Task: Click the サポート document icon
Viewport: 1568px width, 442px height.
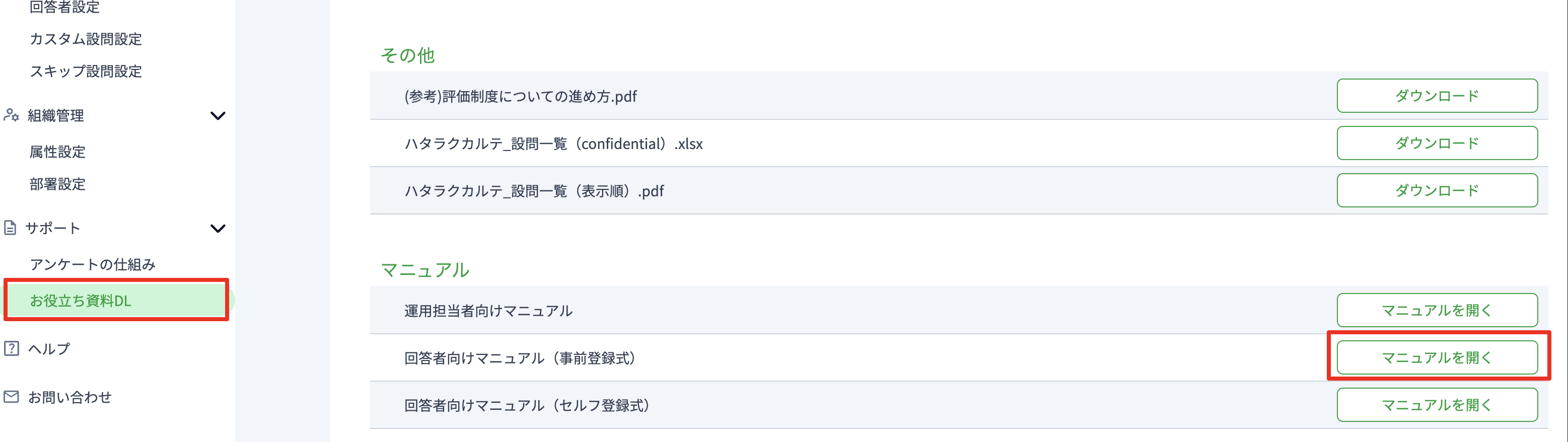Action: tap(11, 228)
